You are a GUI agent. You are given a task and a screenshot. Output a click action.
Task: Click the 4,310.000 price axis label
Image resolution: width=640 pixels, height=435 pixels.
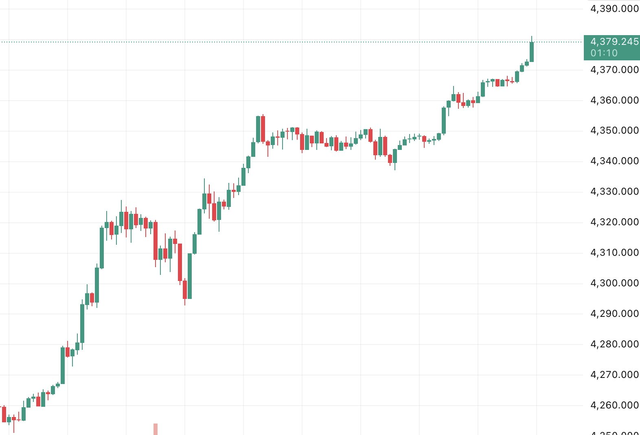(x=612, y=253)
